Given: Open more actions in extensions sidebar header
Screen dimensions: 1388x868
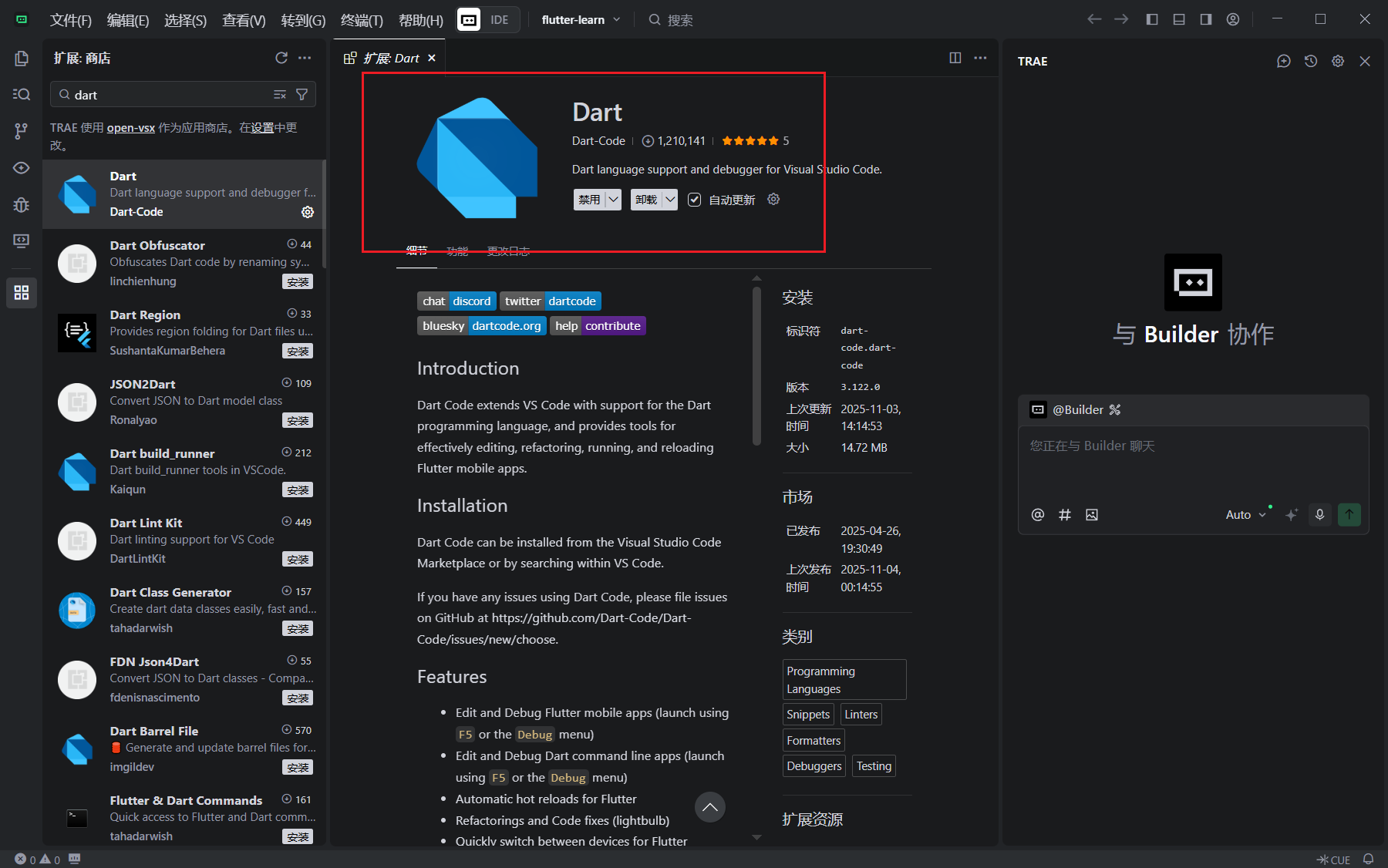Looking at the screenshot, I should pyautogui.click(x=305, y=58).
